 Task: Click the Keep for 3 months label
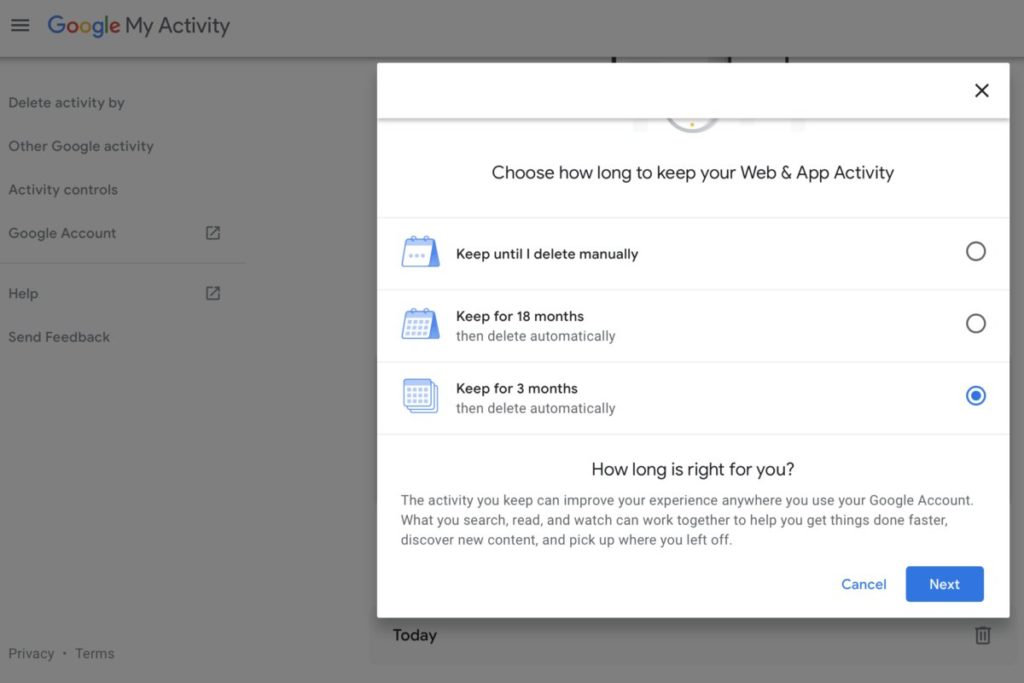point(517,389)
